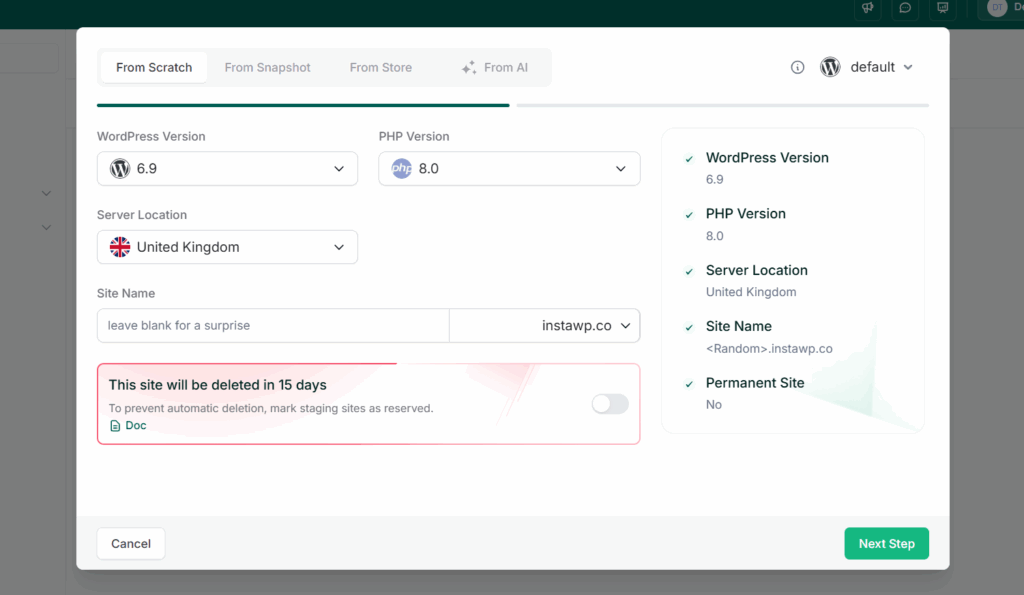Switch to the From Snapshot tab
The height and width of the screenshot is (595, 1024).
pos(267,67)
